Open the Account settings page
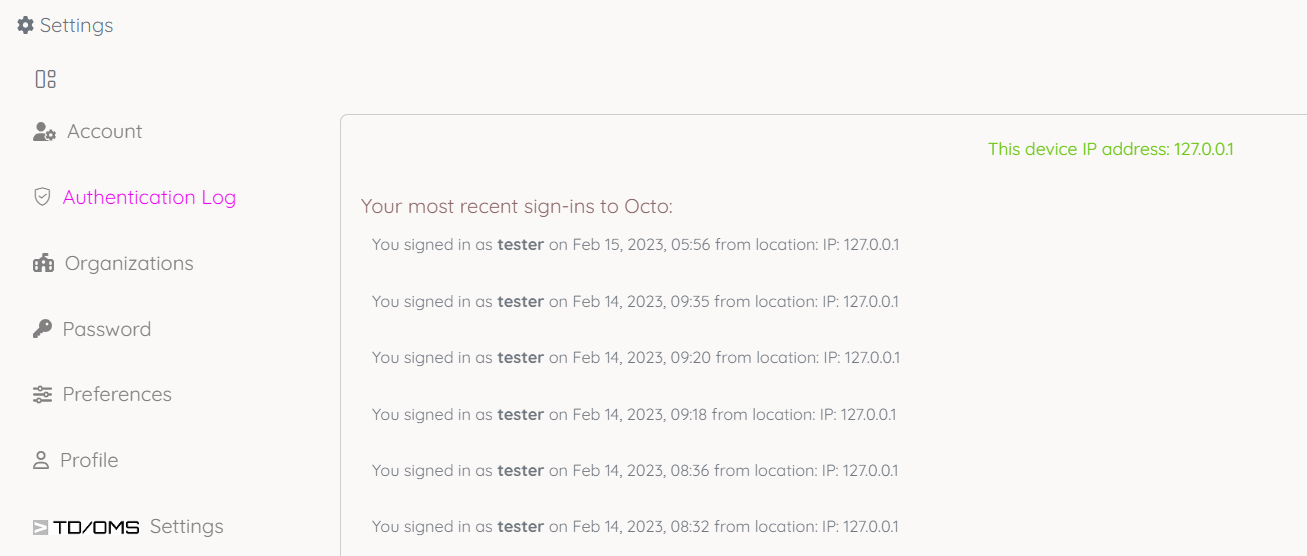This screenshot has width=1307, height=556. coord(104,132)
